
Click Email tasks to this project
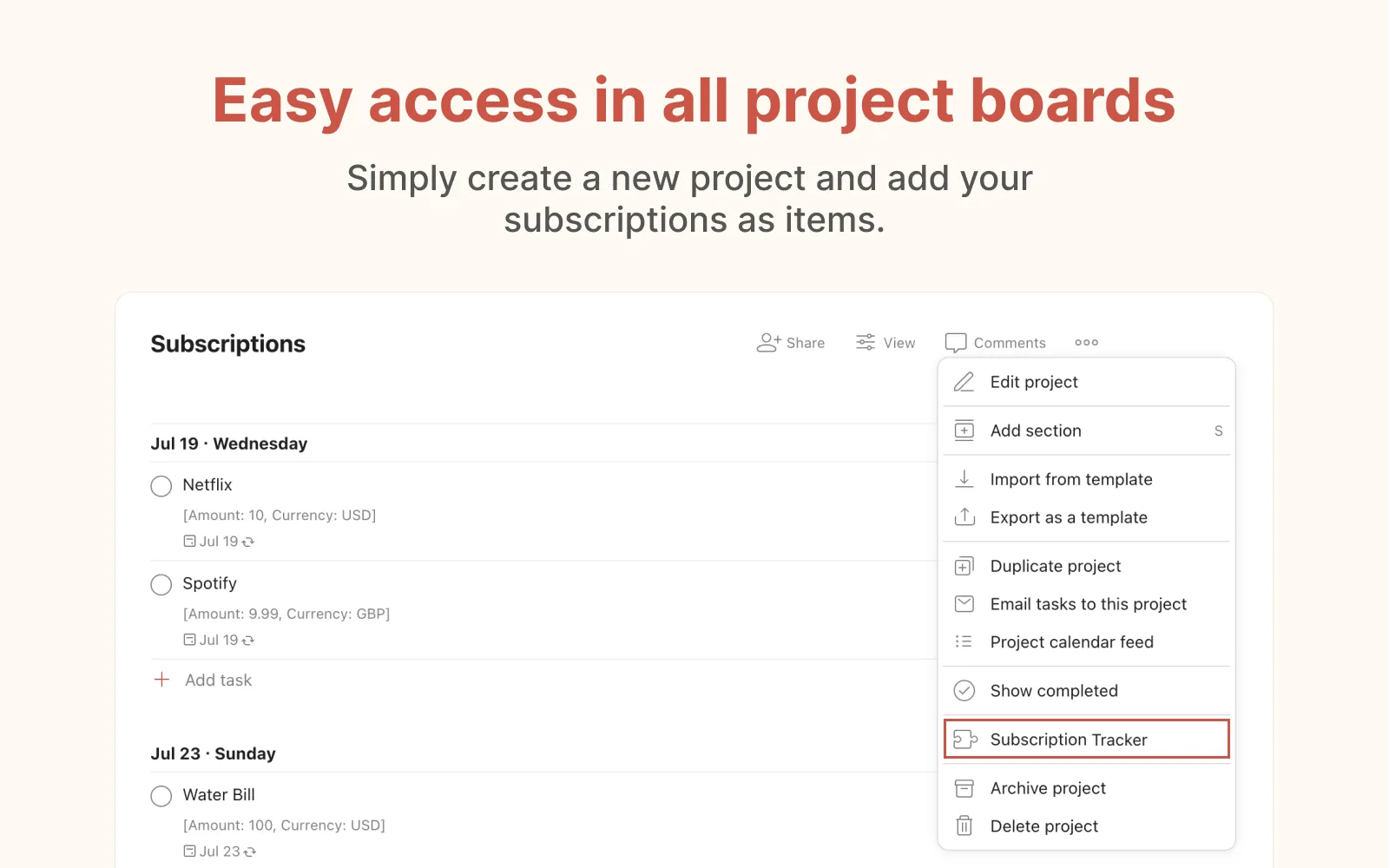pos(1088,604)
